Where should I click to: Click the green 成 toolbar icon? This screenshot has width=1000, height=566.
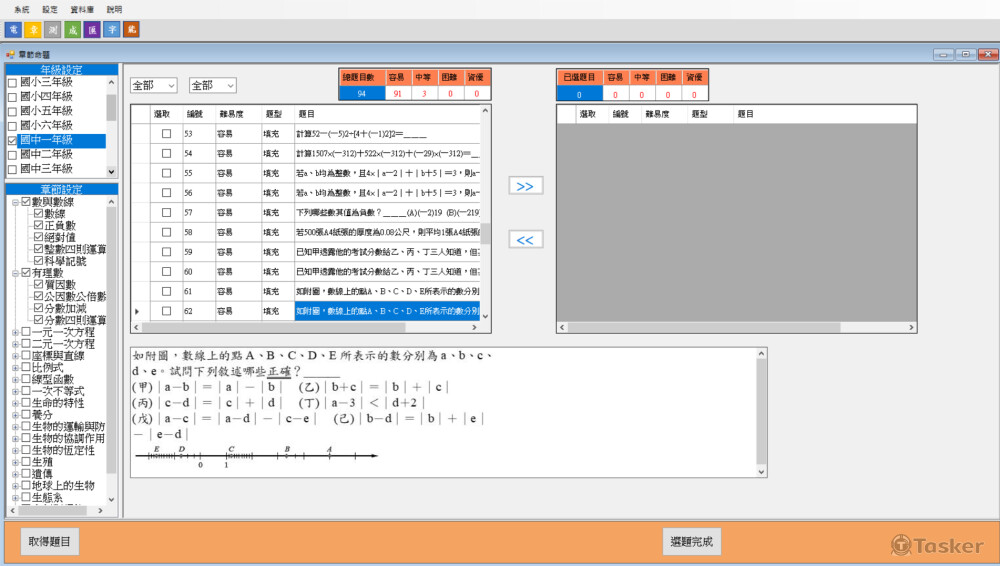(x=72, y=29)
